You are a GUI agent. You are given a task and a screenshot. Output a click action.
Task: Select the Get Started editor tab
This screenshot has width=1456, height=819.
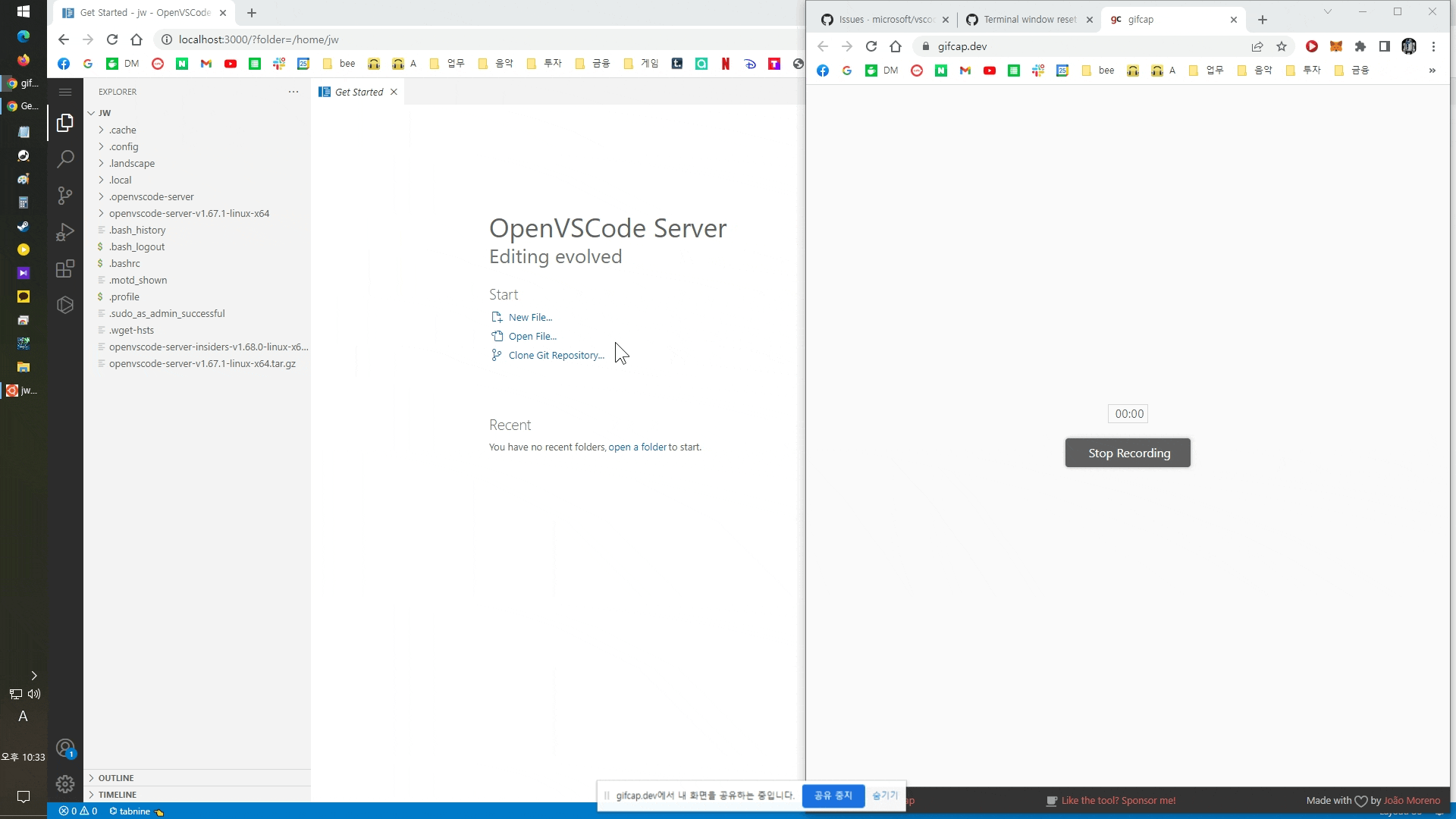pyautogui.click(x=358, y=92)
